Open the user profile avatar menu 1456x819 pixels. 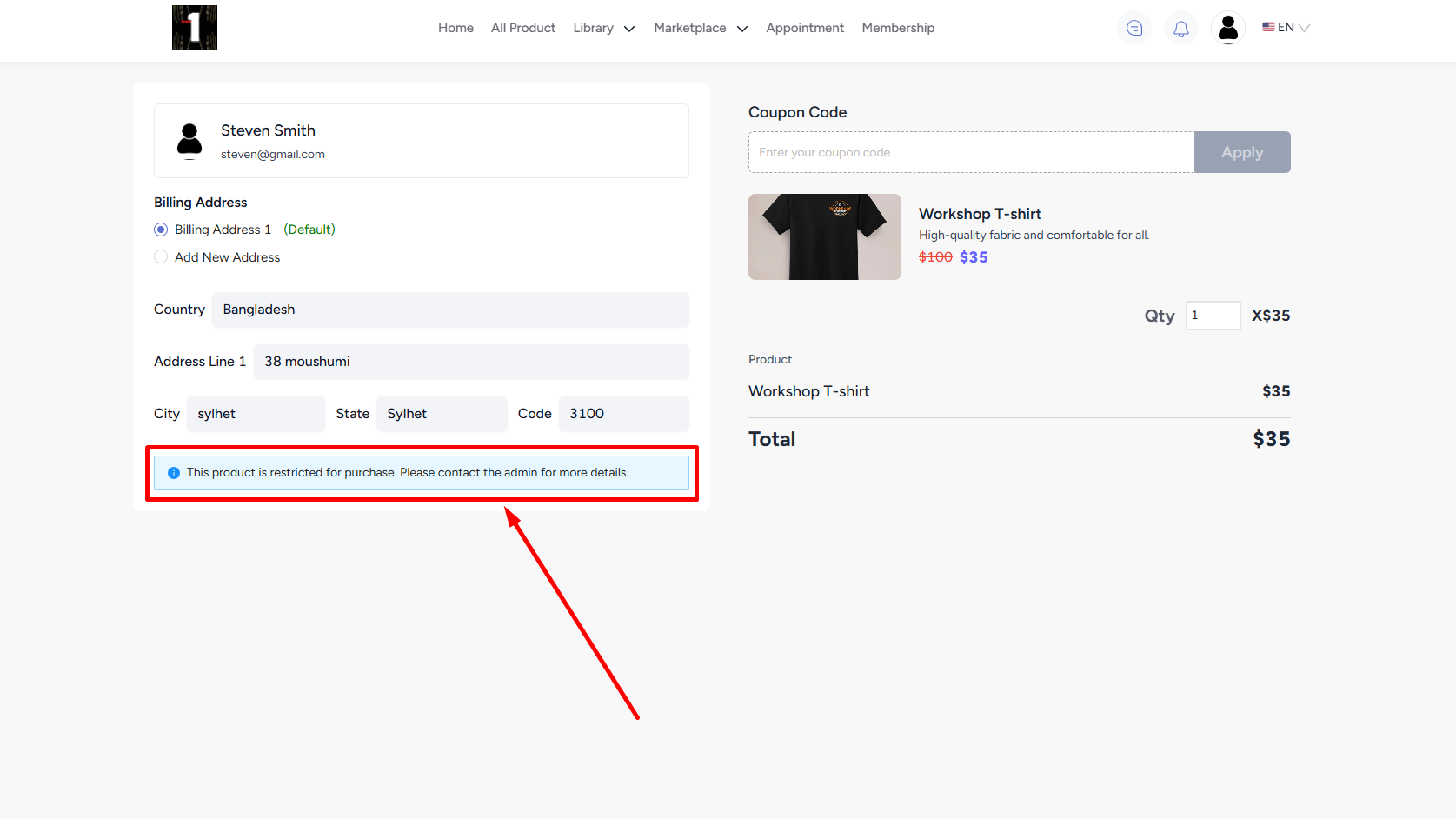coord(1228,28)
